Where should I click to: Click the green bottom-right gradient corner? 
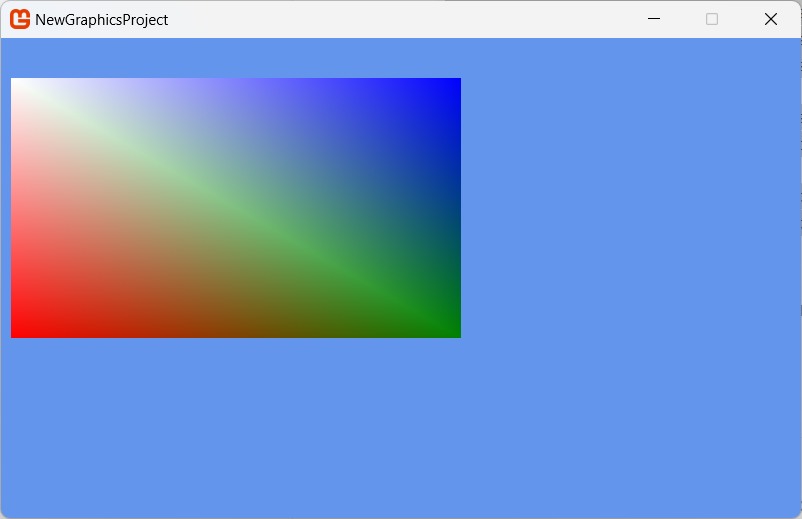pyautogui.click(x=456, y=333)
